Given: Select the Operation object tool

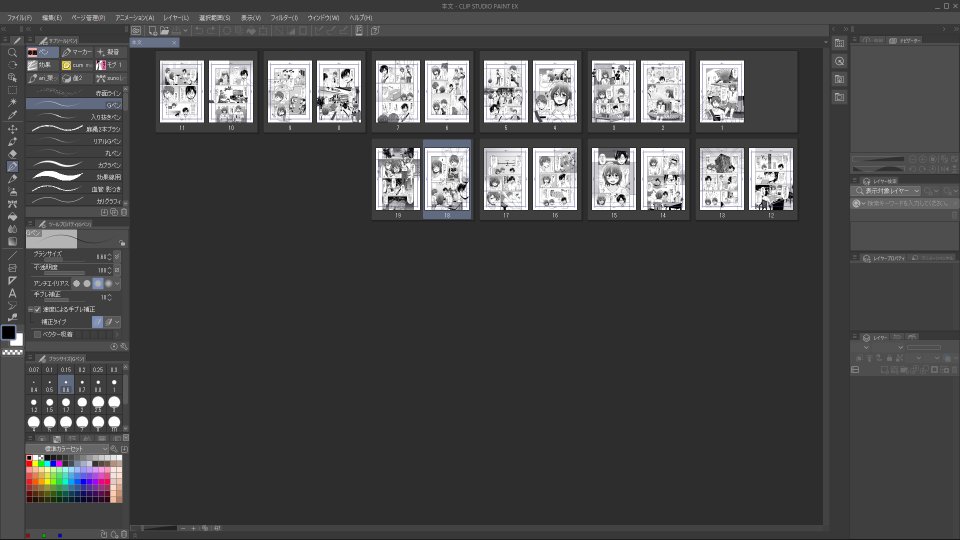Looking at the screenshot, I should coord(12,78).
